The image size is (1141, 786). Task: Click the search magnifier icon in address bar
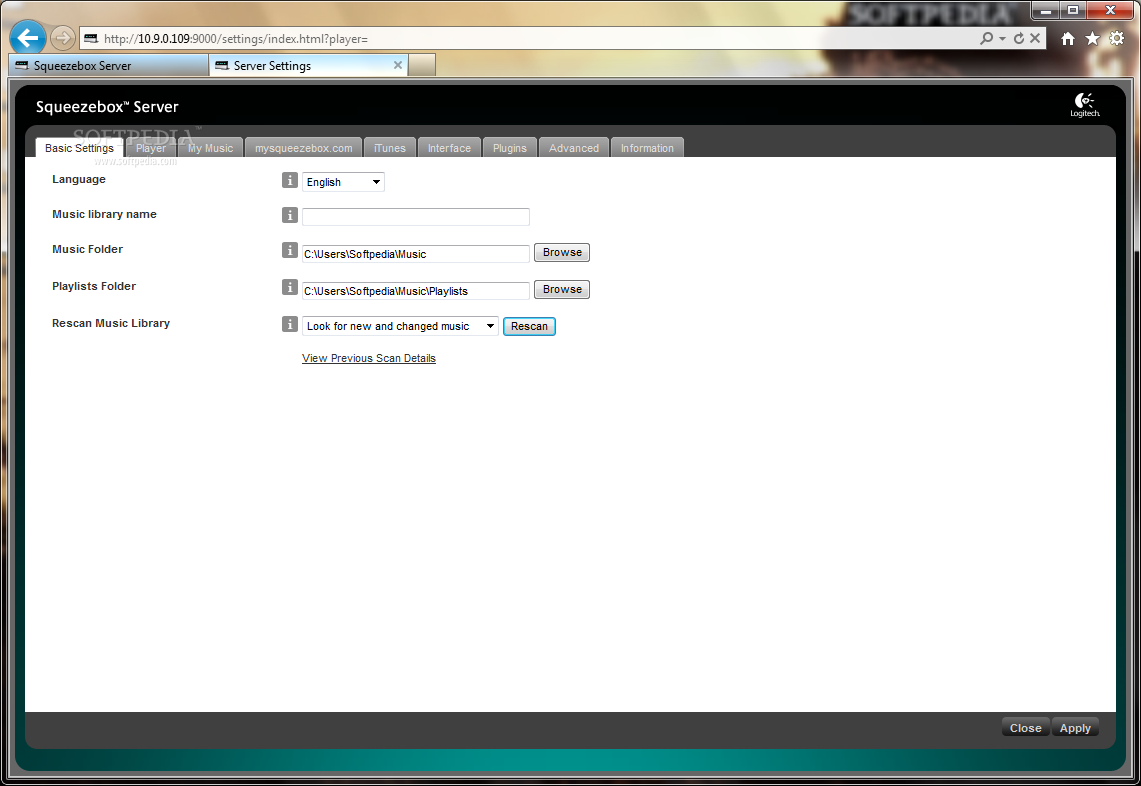pyautogui.click(x=986, y=38)
